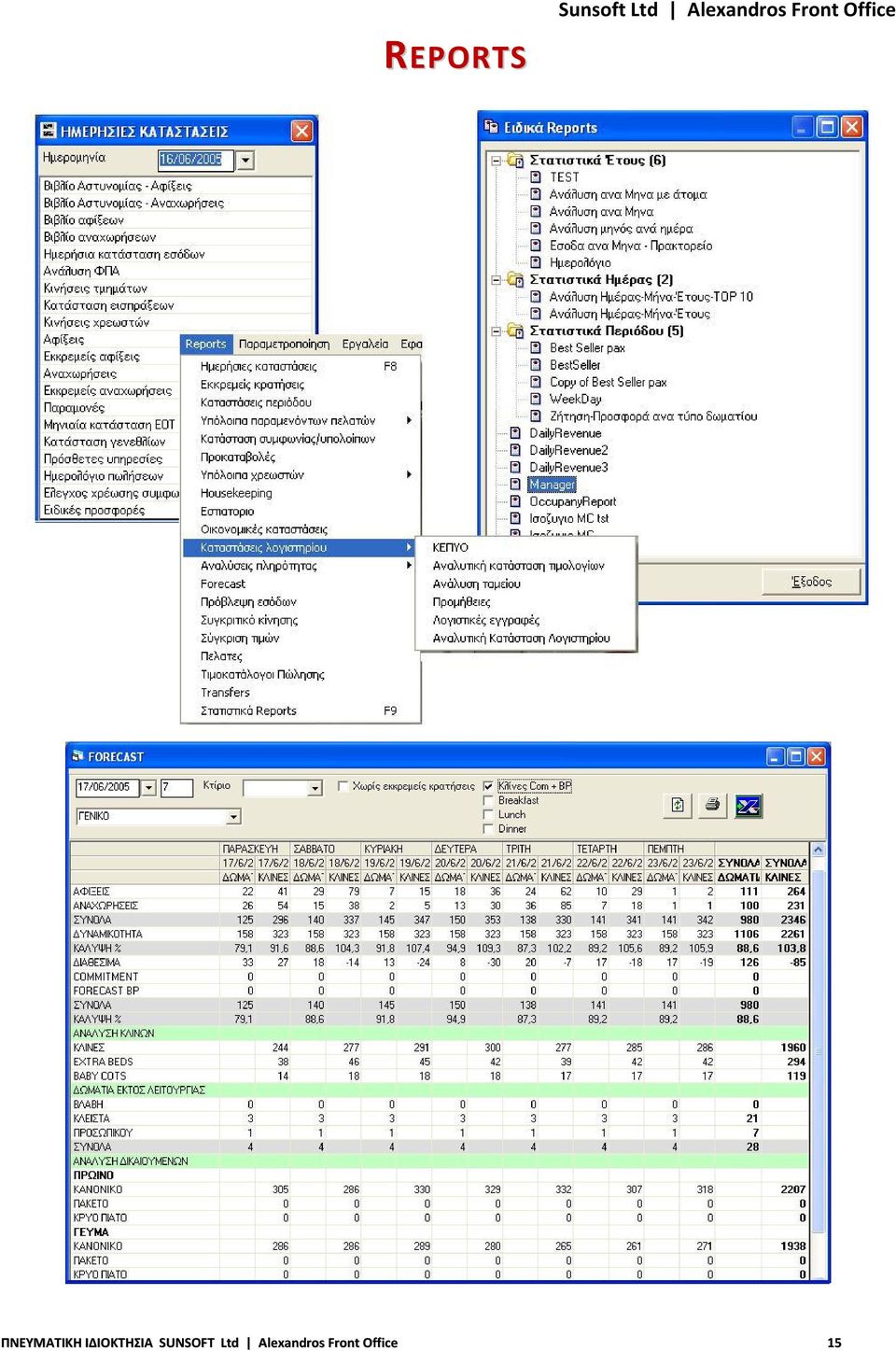Click the report icon beside Best Seller pax
The width and height of the screenshot is (896, 1351).
pyautogui.click(x=536, y=348)
